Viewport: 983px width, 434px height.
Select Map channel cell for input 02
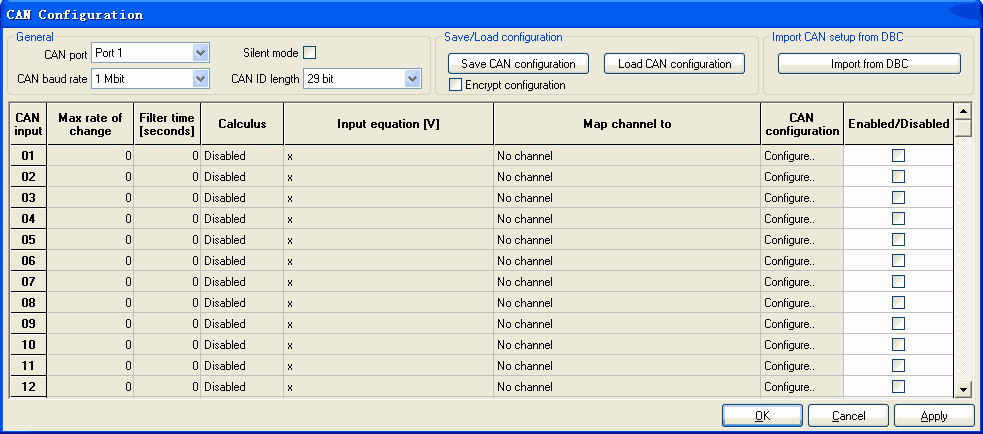point(626,177)
